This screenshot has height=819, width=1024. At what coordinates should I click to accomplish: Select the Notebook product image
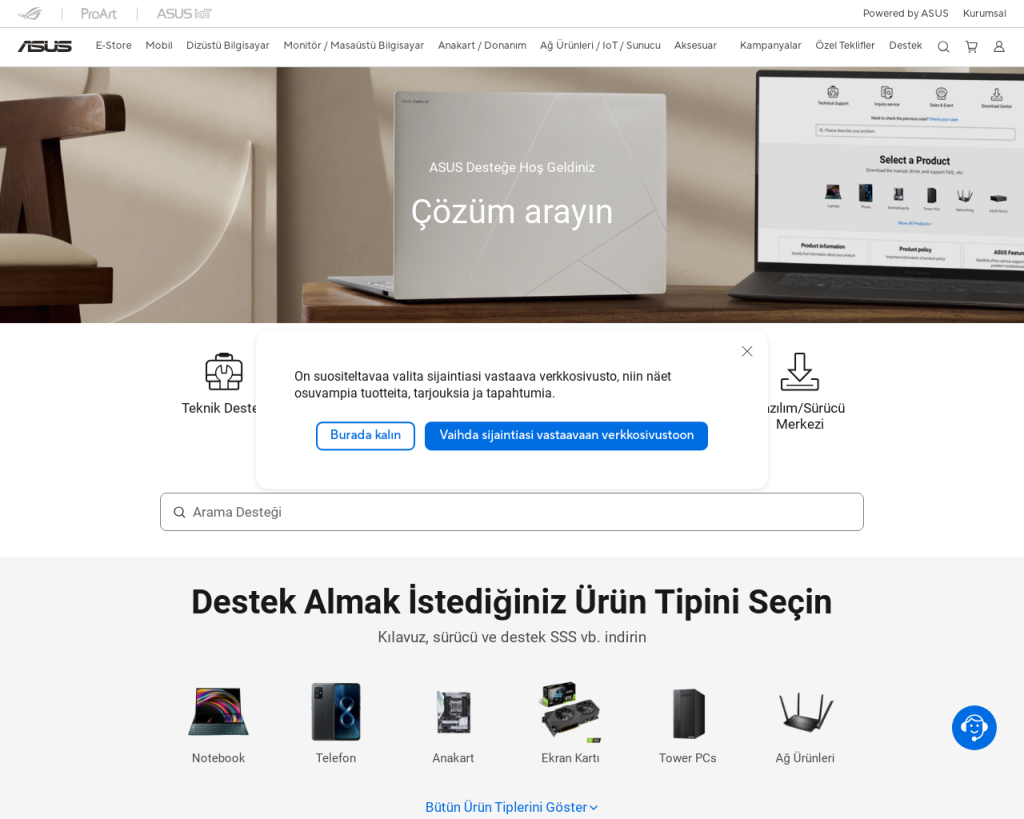point(218,711)
